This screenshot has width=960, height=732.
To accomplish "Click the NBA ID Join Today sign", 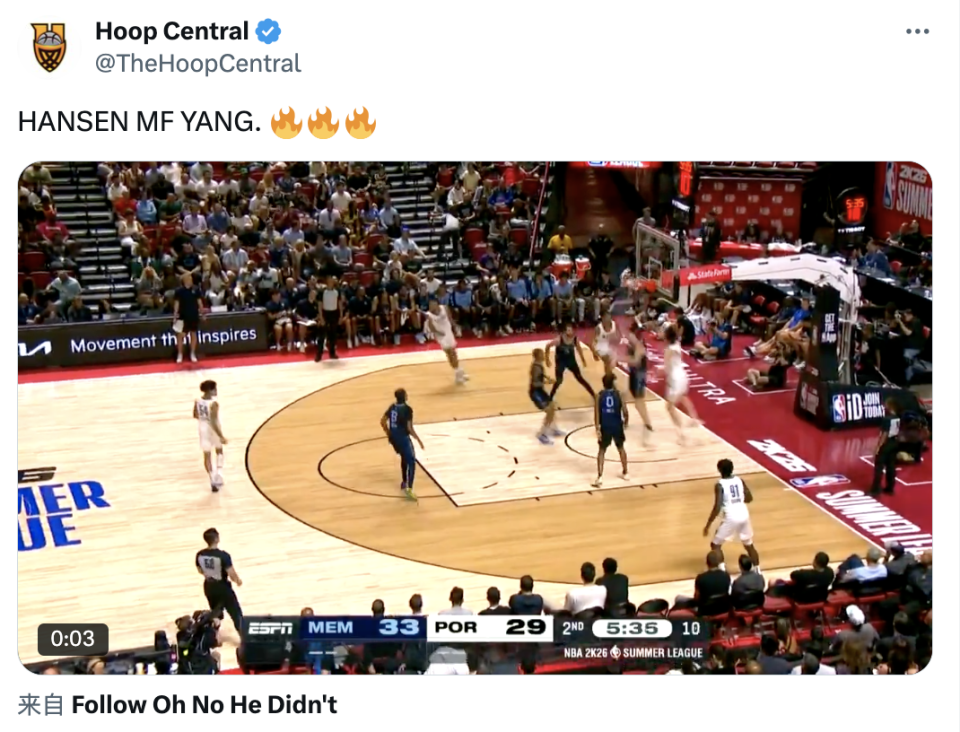I will pos(858,406).
